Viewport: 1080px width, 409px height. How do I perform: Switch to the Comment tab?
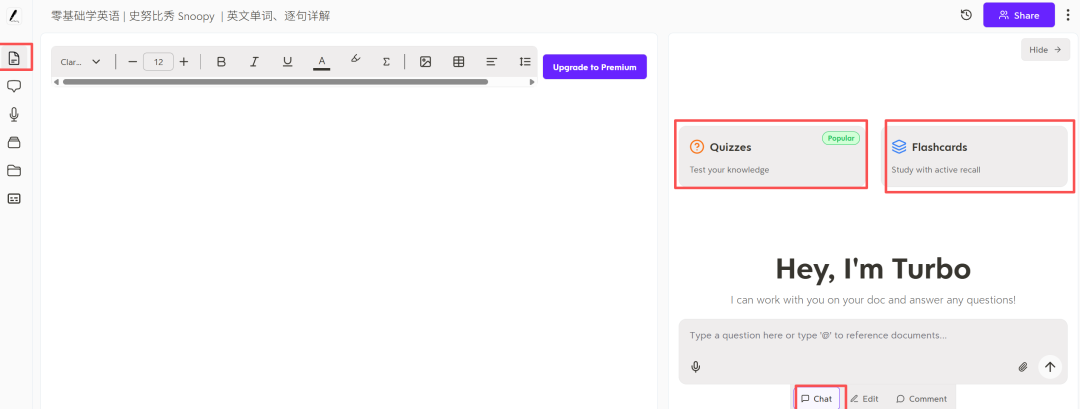[921, 398]
